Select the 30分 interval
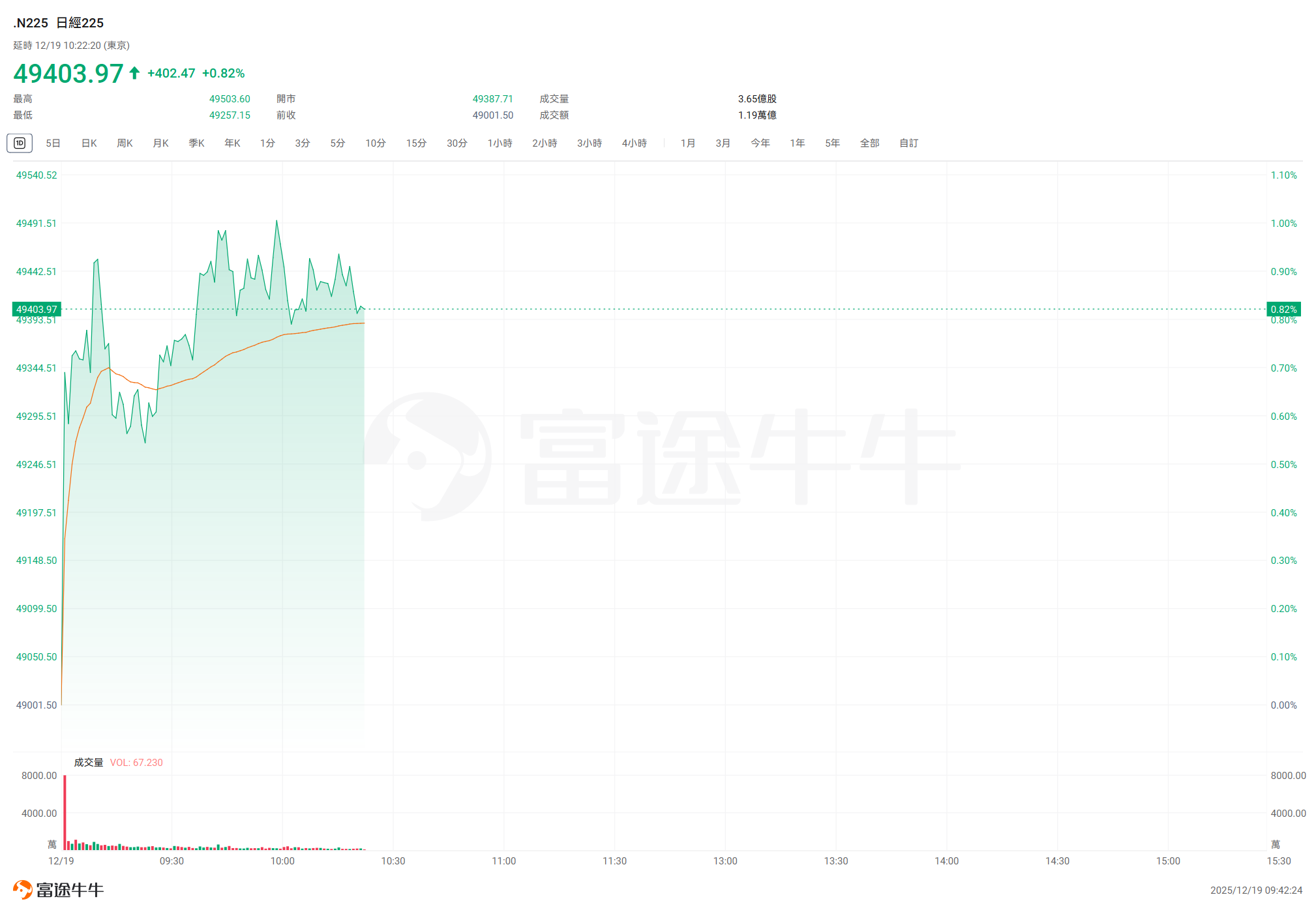Viewport: 1316px width, 912px height. (456, 143)
